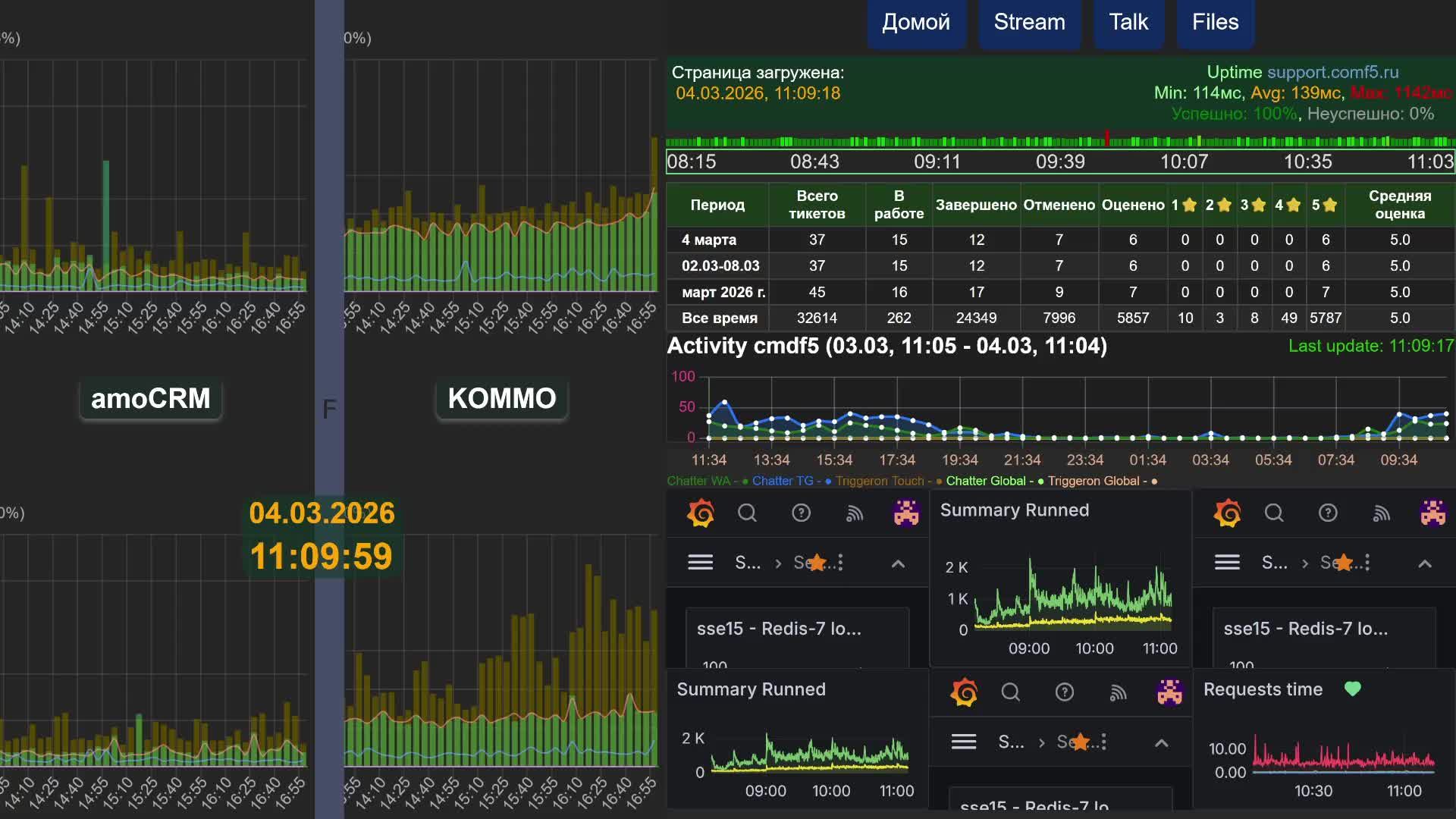This screenshot has height=819, width=1456.
Task: Collapse the rightmost Grafana toolbar with the chevron
Action: pyautogui.click(x=1424, y=563)
